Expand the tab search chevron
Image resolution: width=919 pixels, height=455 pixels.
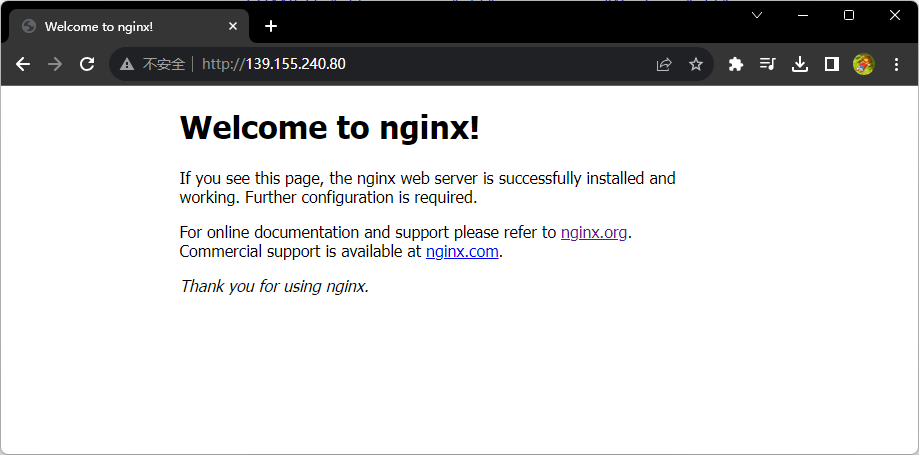tap(757, 15)
